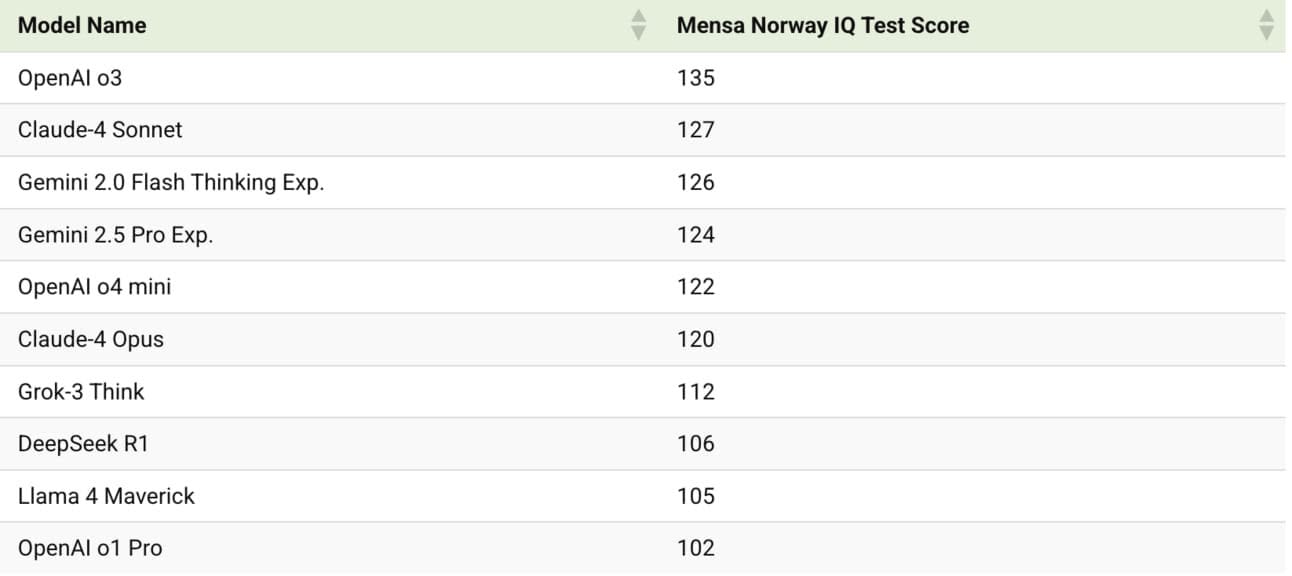Click the DeepSeek R1 model cell

(83, 444)
